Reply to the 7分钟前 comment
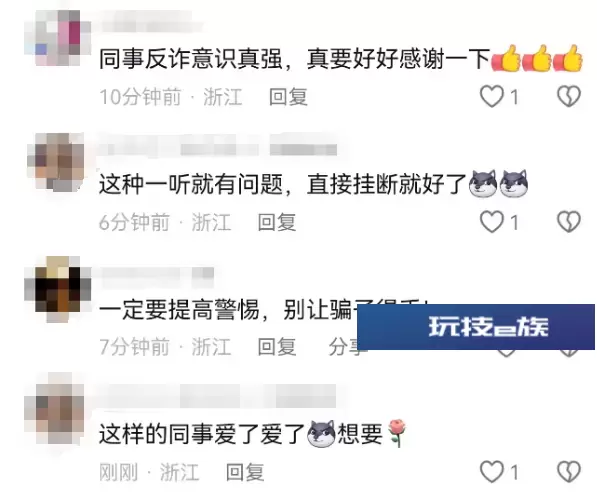The height and width of the screenshot is (504, 597). pyautogui.click(x=277, y=347)
